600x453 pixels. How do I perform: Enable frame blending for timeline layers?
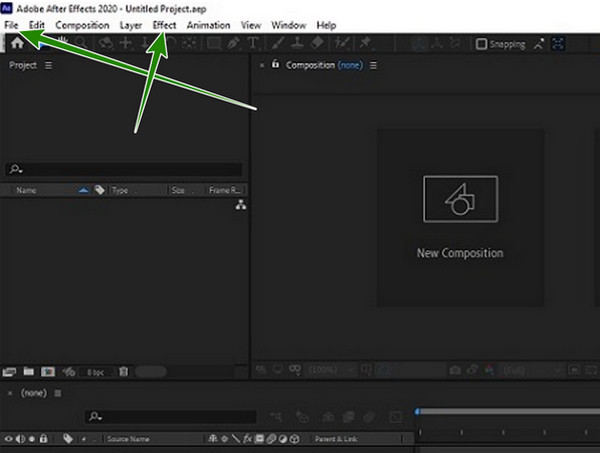[x=348, y=417]
